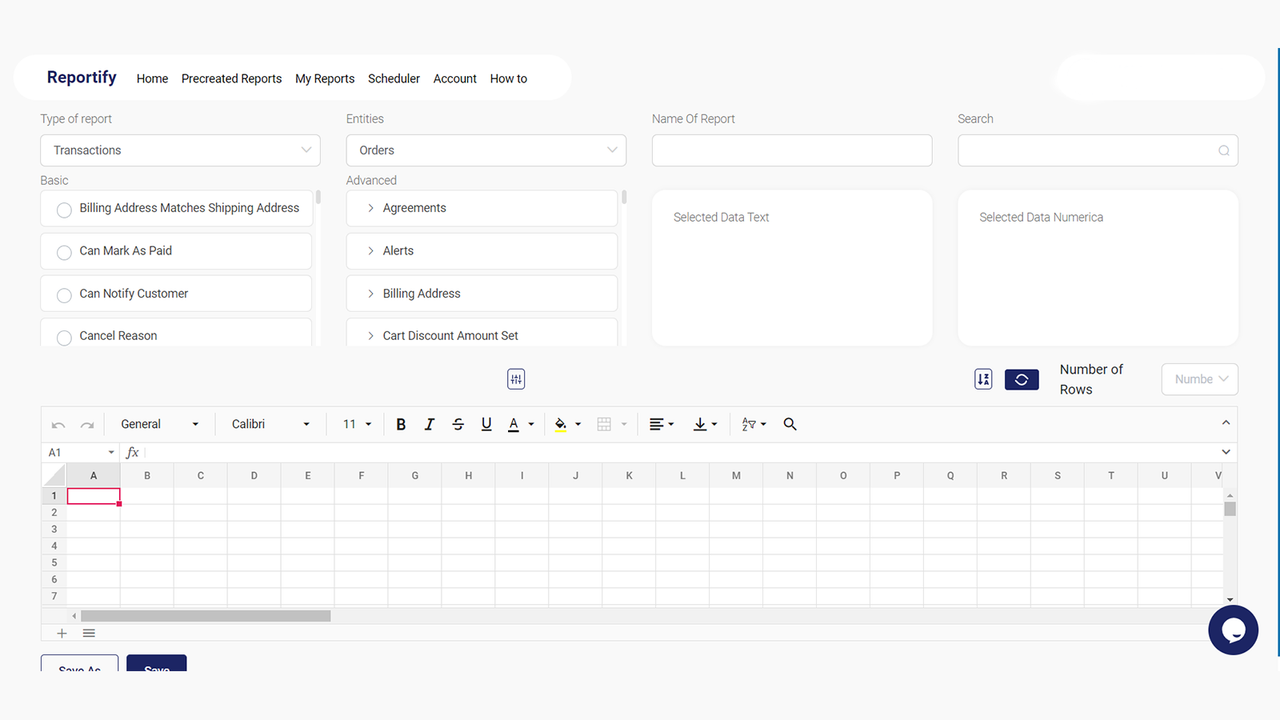The width and height of the screenshot is (1280, 720).
Task: Open the filter icon above the spreadsheet
Action: coord(515,379)
